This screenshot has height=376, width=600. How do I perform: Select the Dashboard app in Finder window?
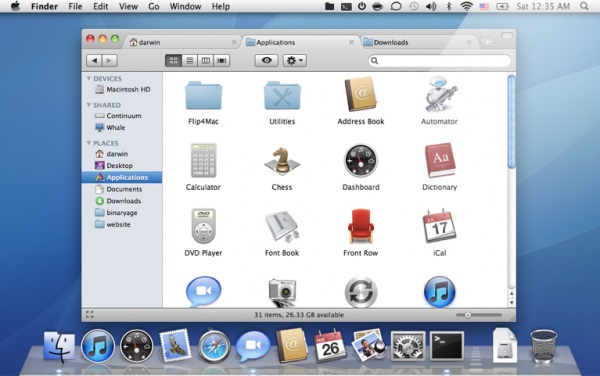pos(360,161)
